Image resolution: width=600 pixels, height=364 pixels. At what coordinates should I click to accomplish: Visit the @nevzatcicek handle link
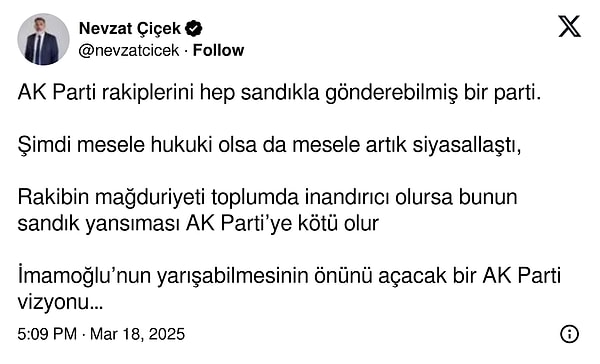pyautogui.click(x=129, y=50)
